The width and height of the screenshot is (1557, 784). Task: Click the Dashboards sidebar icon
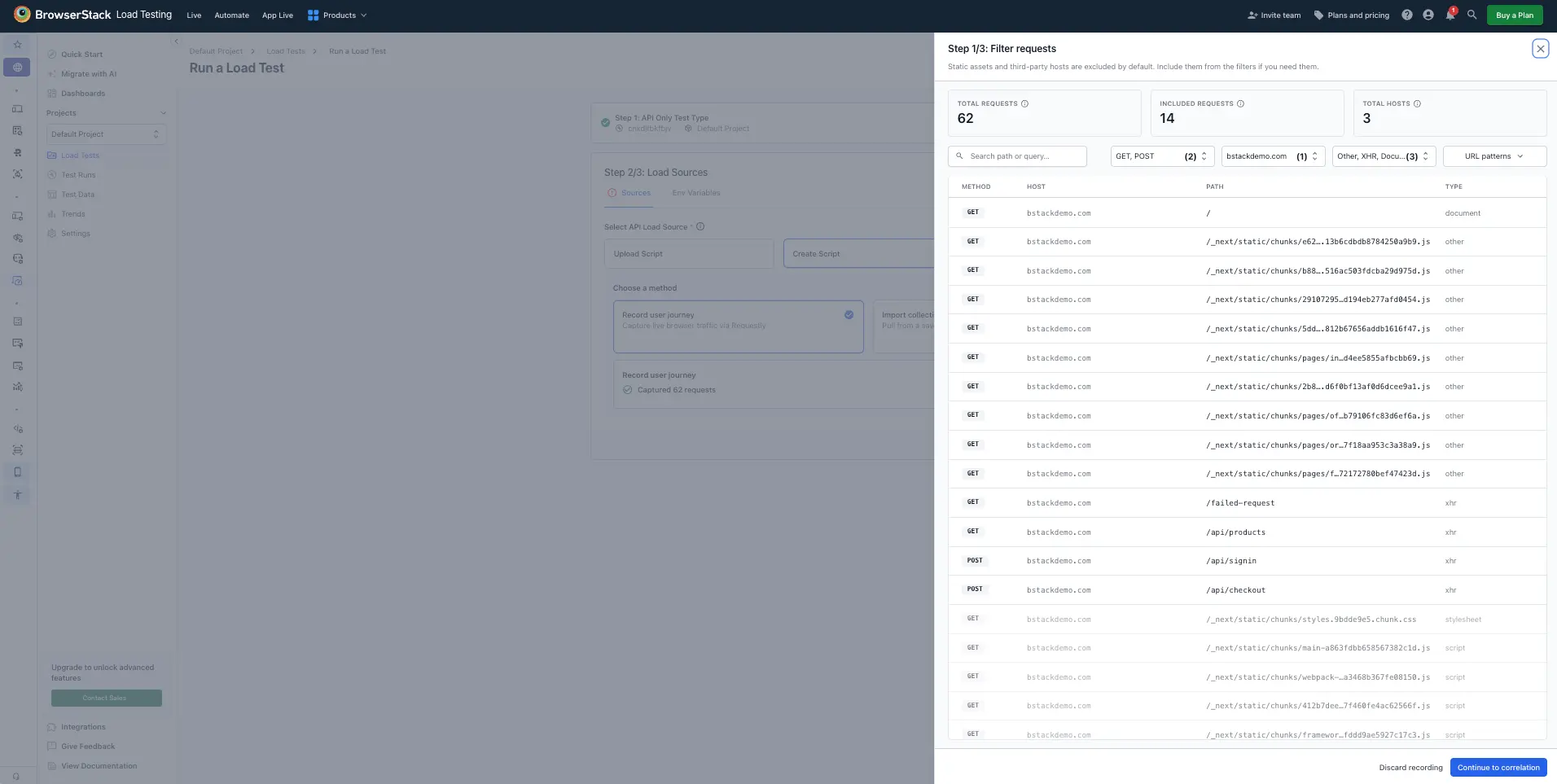52,94
